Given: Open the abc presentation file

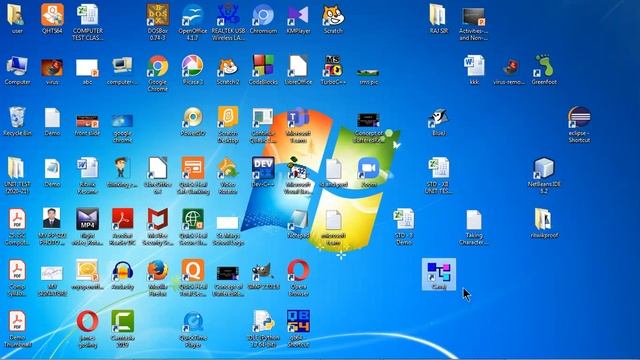Looking at the screenshot, I should point(87,68).
